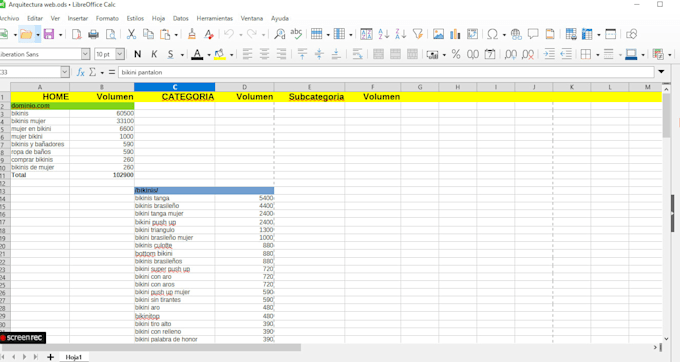Image resolution: width=680 pixels, height=362 pixels.
Task: Toggle align left button
Action: click(247, 54)
